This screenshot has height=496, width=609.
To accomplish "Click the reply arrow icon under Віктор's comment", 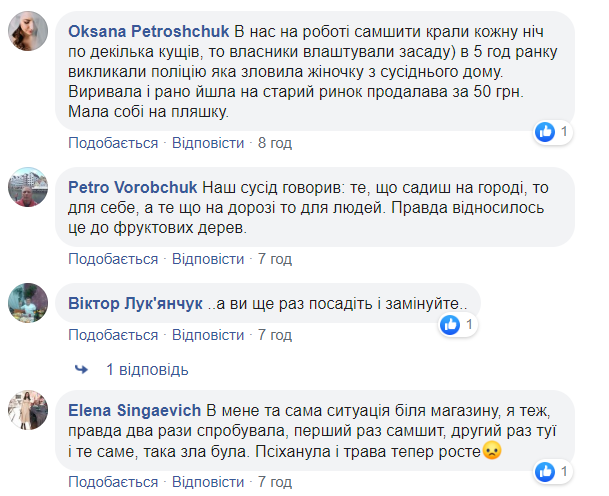I will [82, 370].
